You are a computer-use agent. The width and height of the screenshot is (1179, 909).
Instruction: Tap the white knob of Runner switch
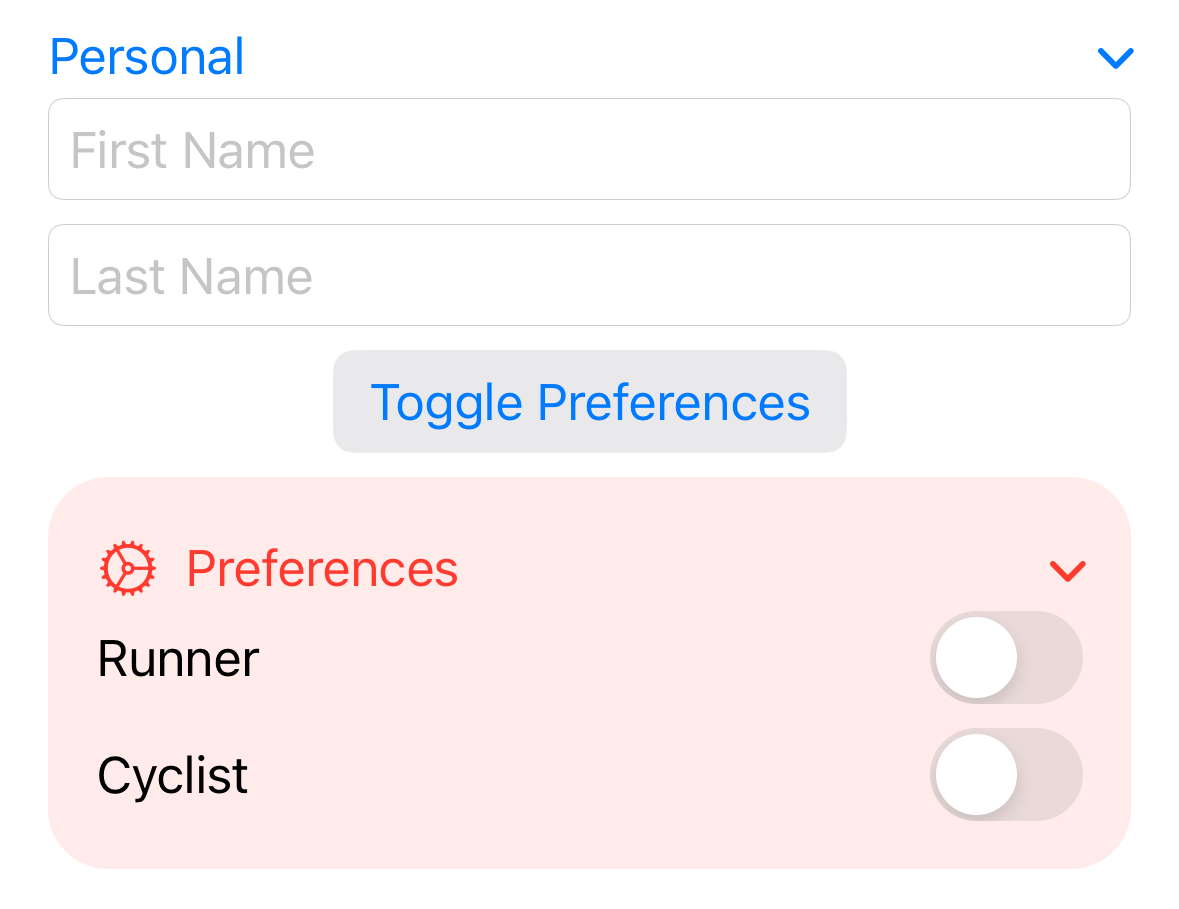click(x=977, y=658)
